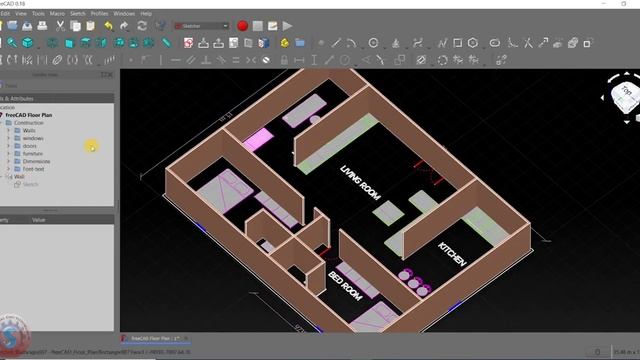Expand the furniture group

click(x=8, y=154)
